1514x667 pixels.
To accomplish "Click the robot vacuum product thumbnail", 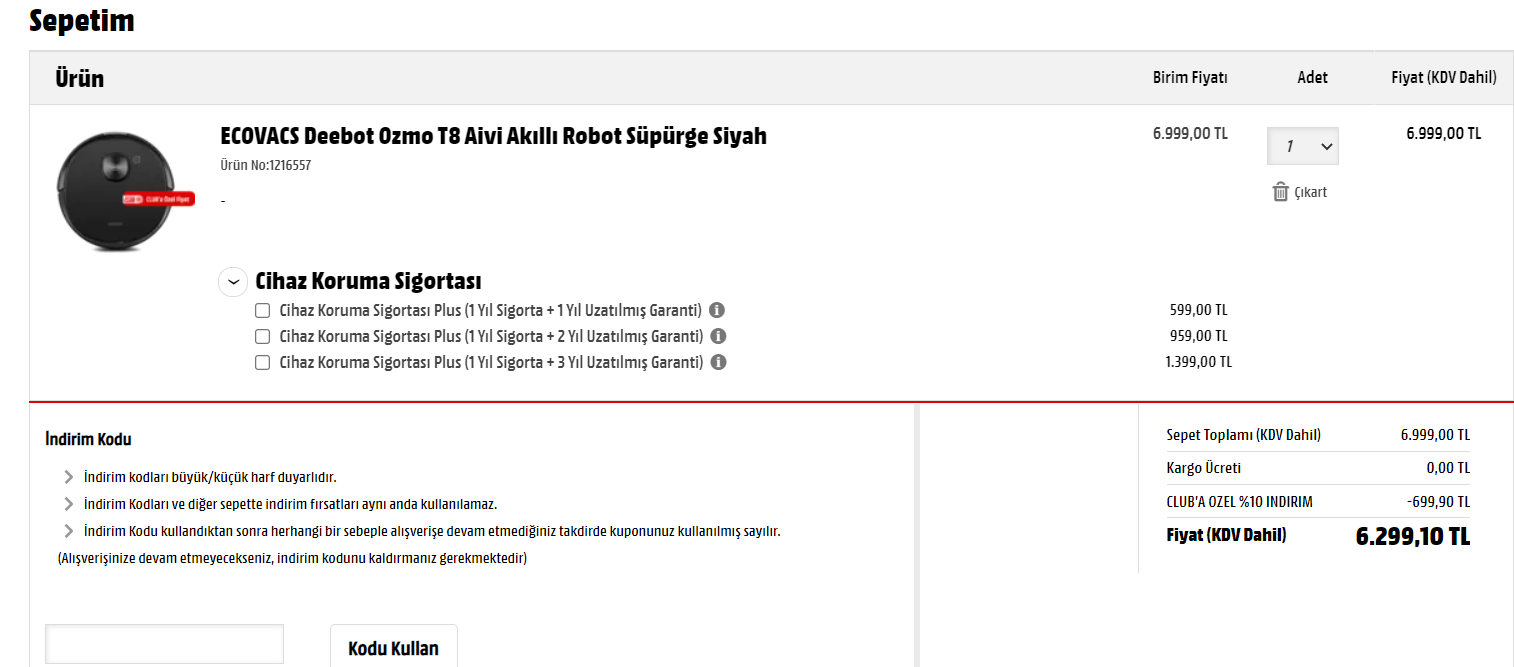I will point(123,190).
